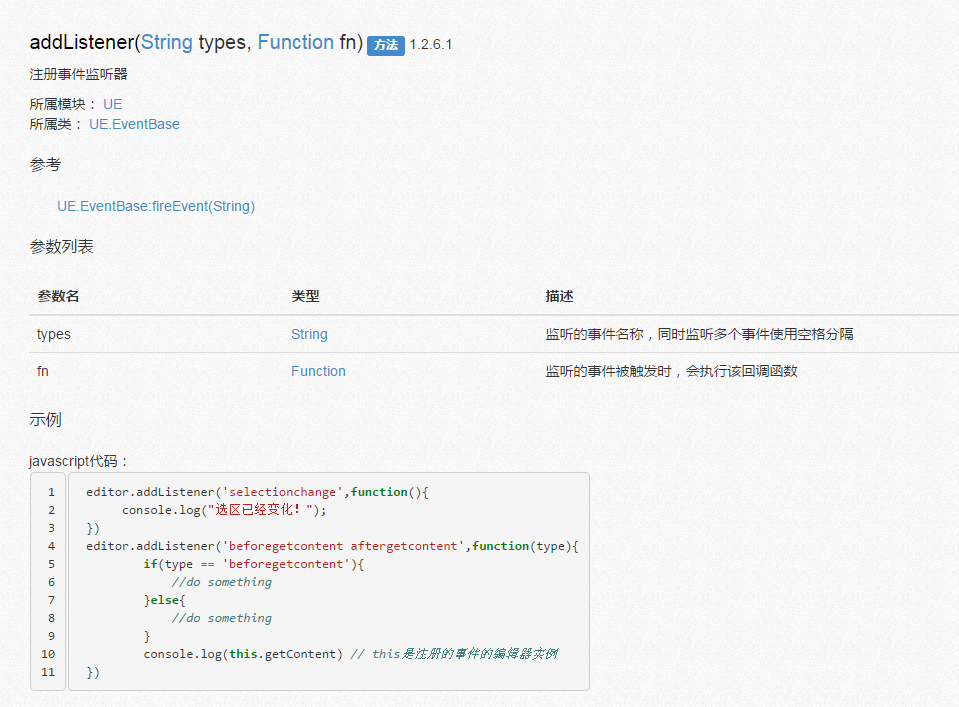Click code line number 11

(48, 672)
